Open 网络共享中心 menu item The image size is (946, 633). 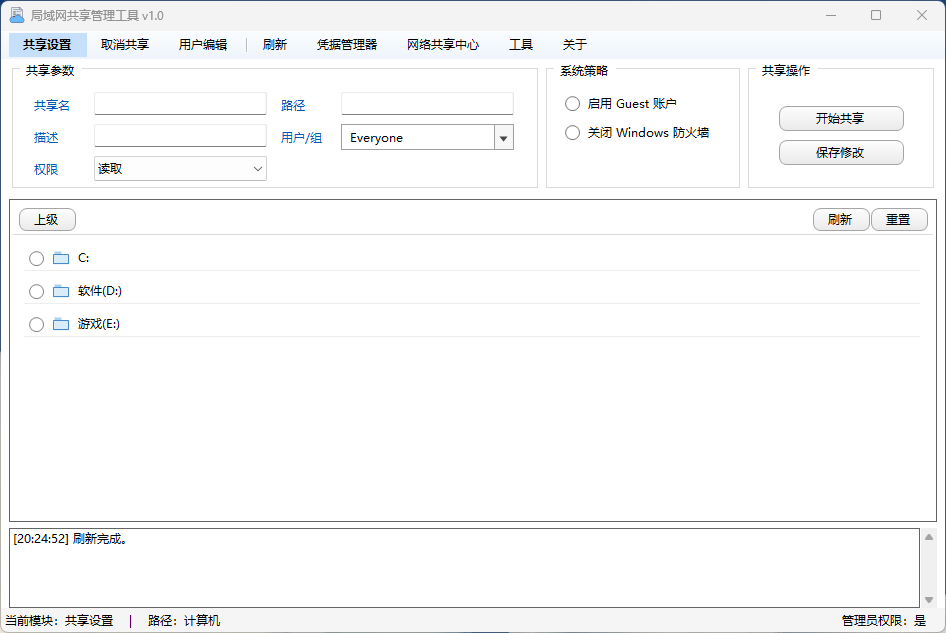(x=443, y=45)
